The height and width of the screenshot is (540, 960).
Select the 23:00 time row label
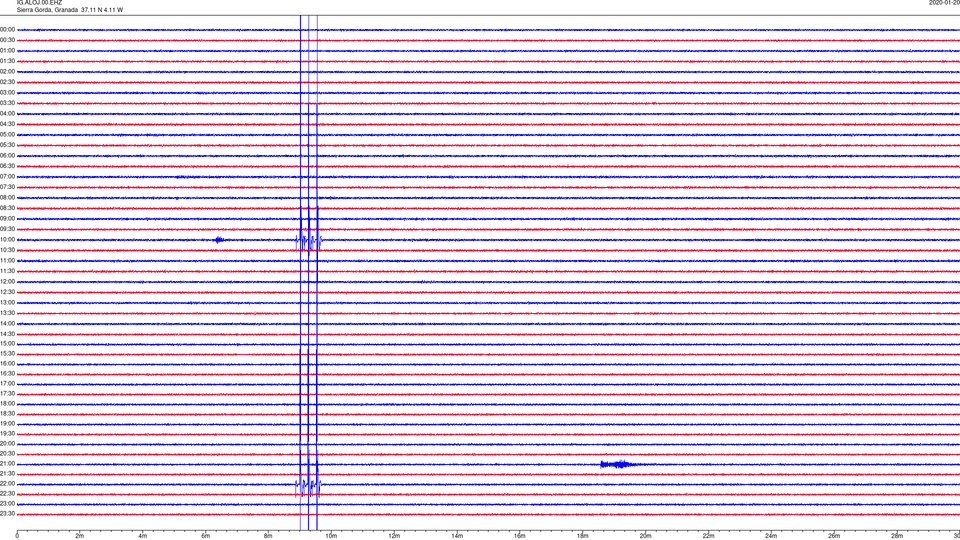[7, 504]
